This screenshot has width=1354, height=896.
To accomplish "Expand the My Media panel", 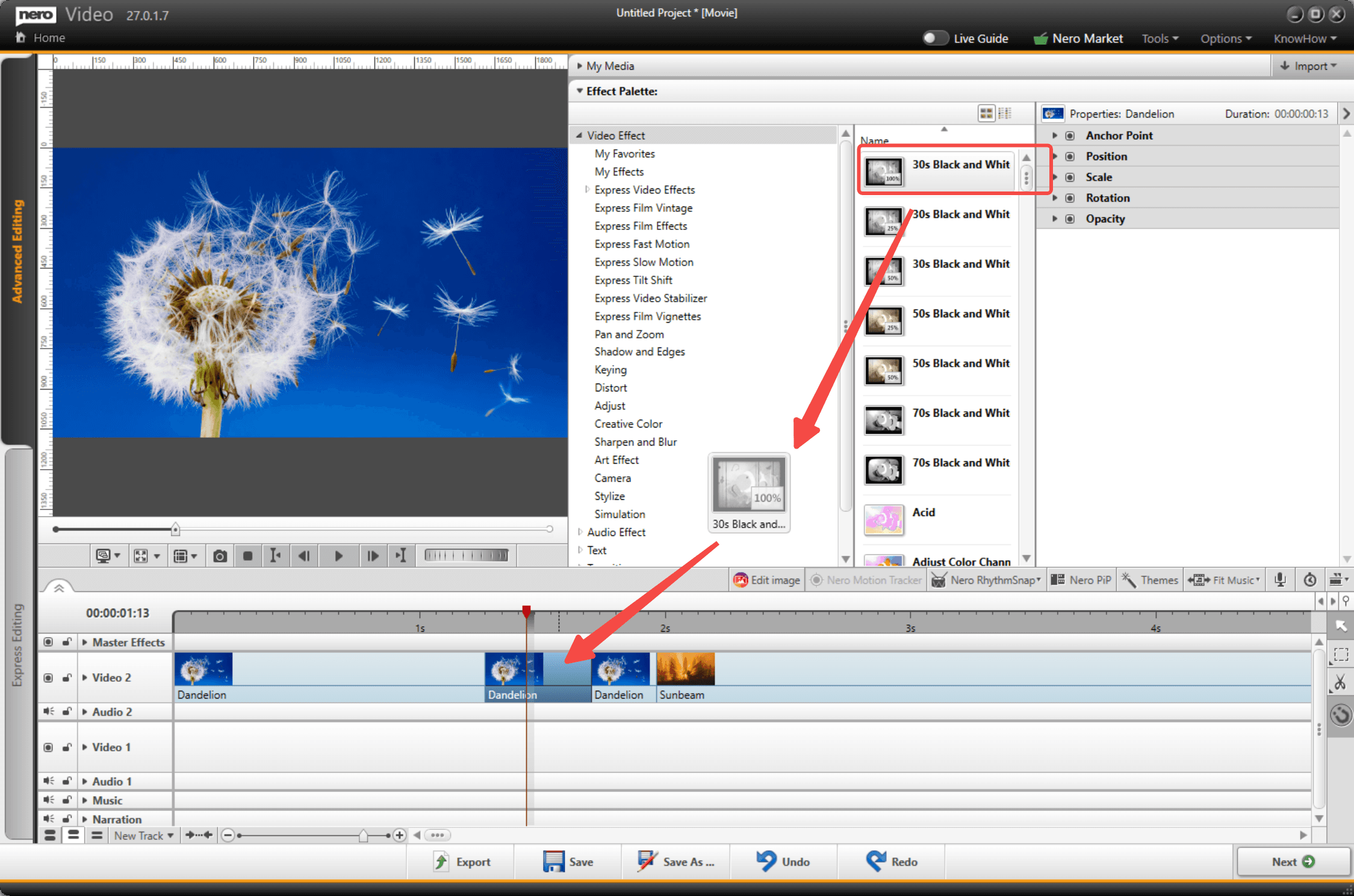I will point(580,66).
